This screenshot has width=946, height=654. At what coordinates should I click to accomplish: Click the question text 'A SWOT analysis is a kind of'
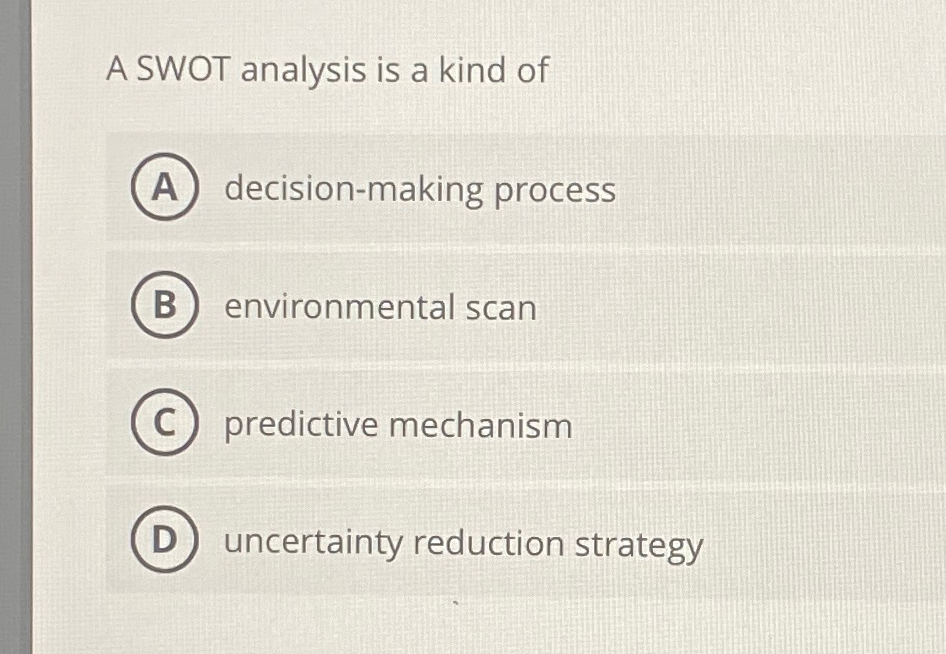[327, 70]
